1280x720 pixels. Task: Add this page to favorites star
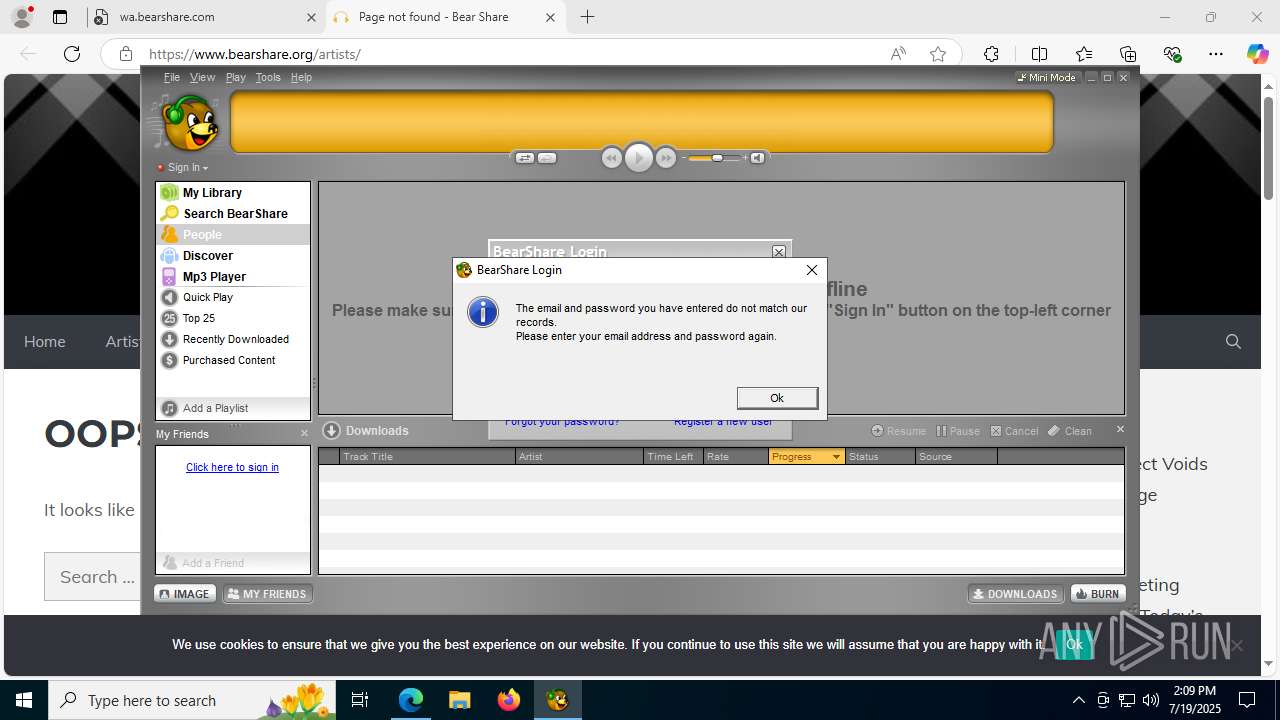[938, 54]
